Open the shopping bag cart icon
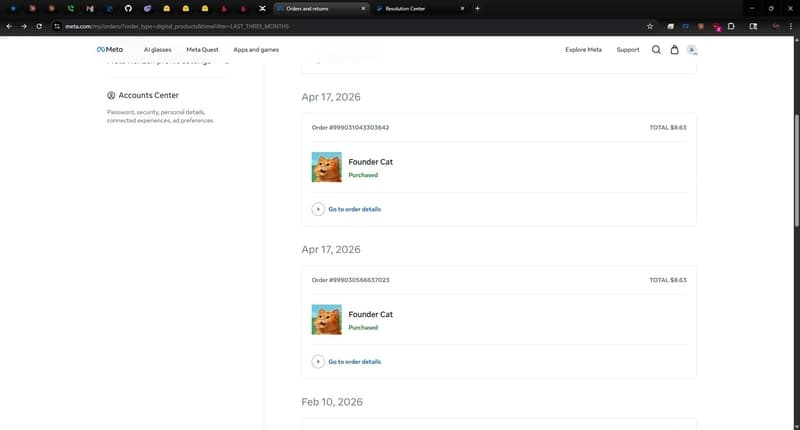 pos(674,49)
